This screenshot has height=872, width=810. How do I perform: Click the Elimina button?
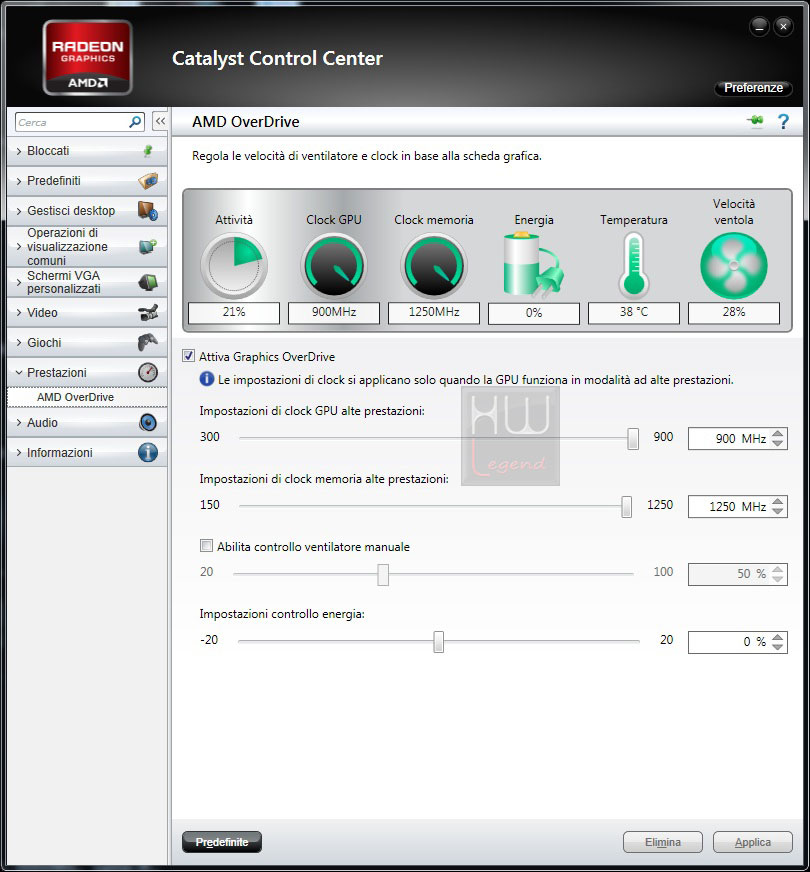coord(663,842)
